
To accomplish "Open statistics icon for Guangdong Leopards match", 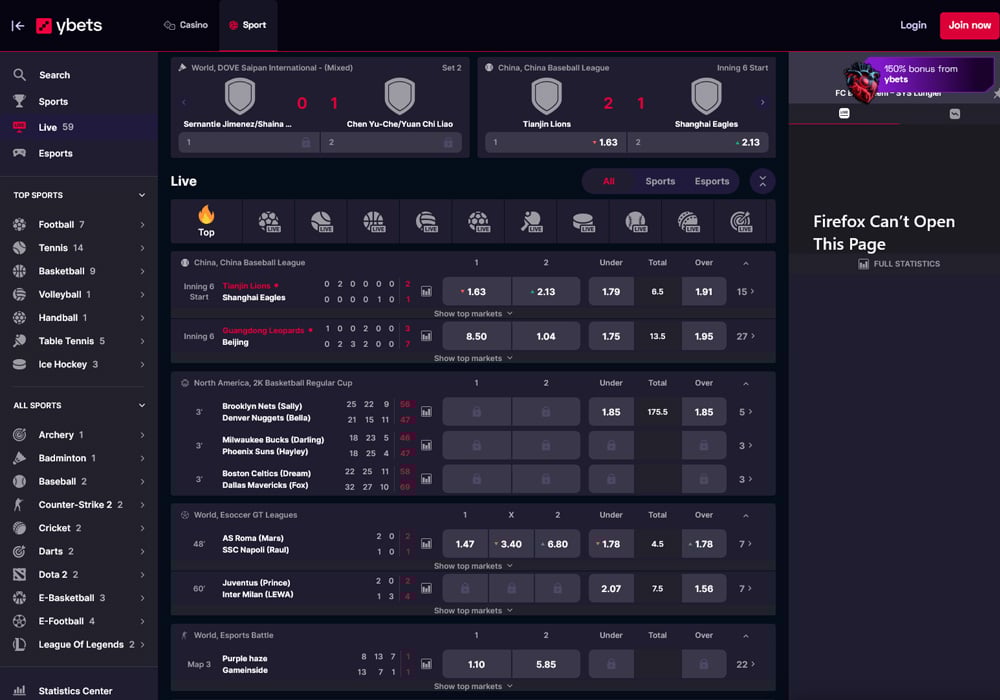I will pos(426,336).
